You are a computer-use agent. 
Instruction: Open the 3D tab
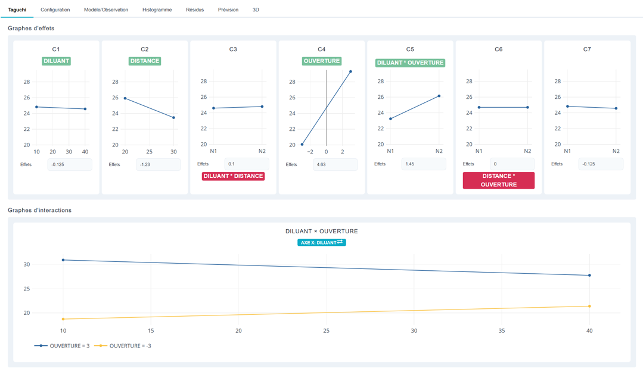pos(256,9)
